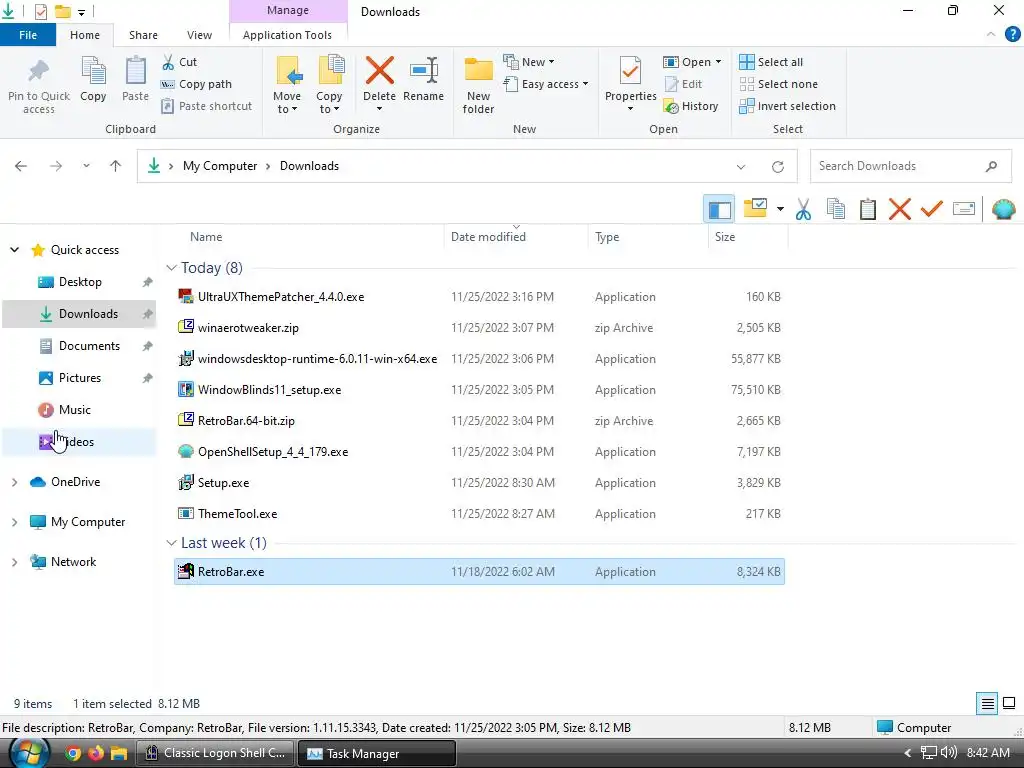Switch to the Share ribbon tab
The width and height of the screenshot is (1024, 768).
click(x=143, y=35)
